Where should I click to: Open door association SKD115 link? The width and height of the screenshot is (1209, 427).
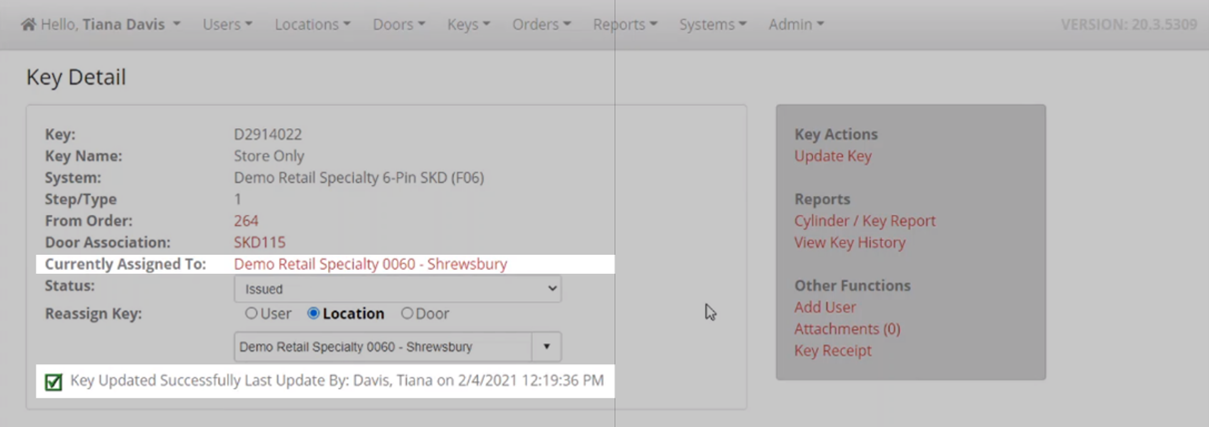tap(259, 242)
